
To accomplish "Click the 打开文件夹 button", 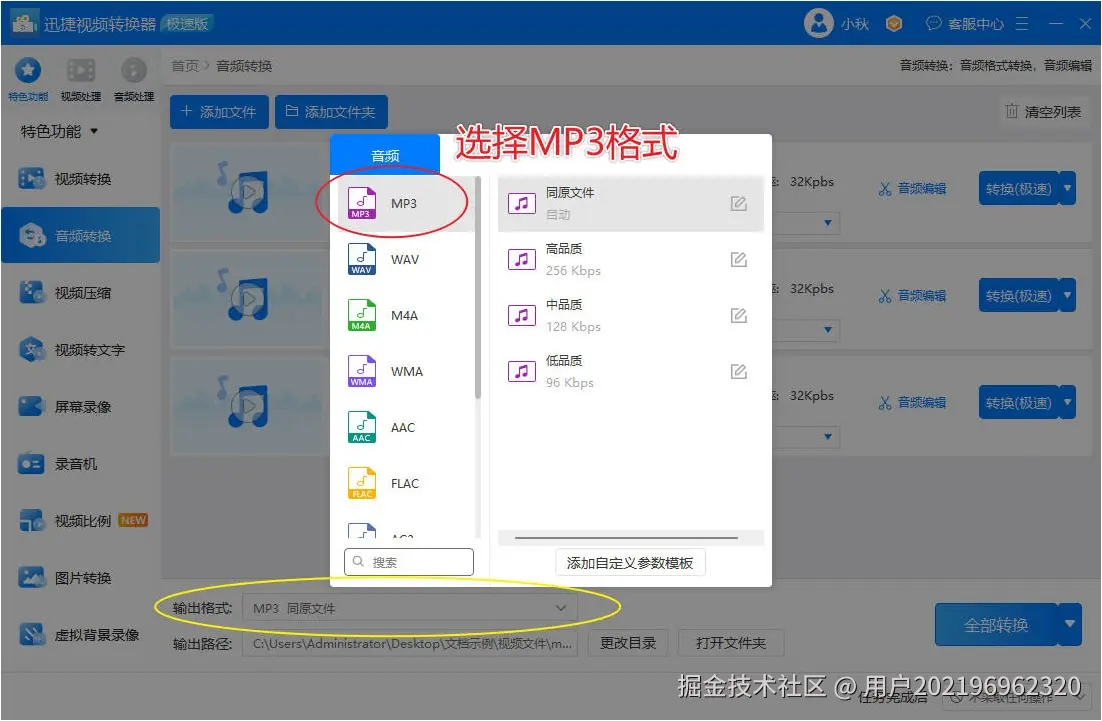I will (731, 643).
